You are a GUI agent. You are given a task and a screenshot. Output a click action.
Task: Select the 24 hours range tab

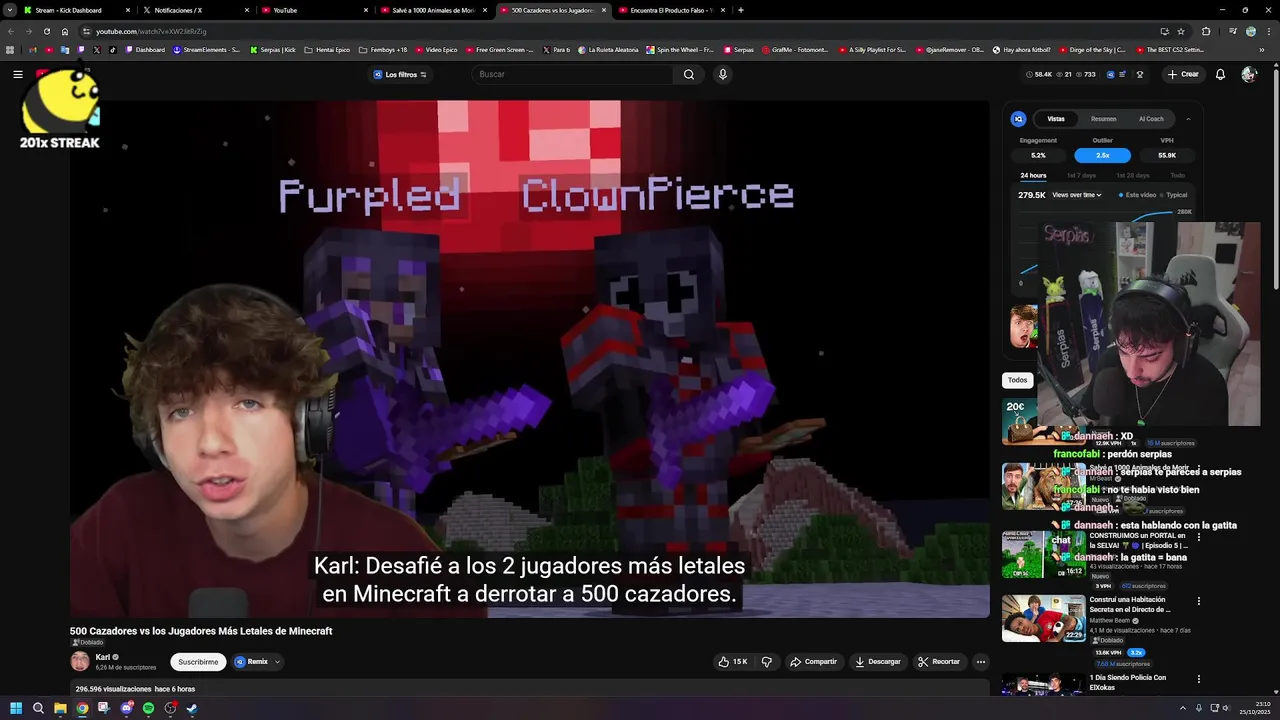pos(1033,175)
